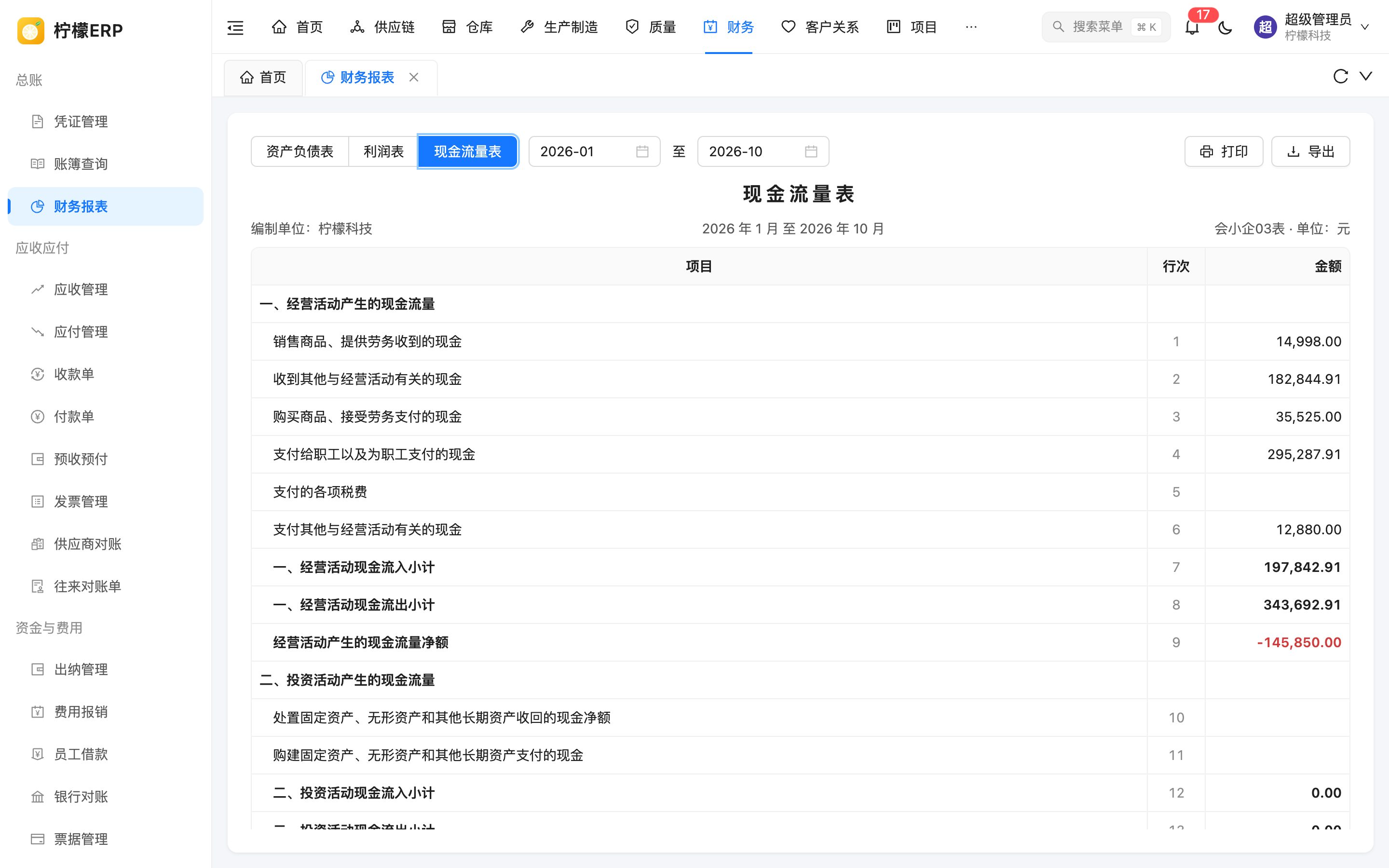Click the 导出 export button

click(1310, 151)
